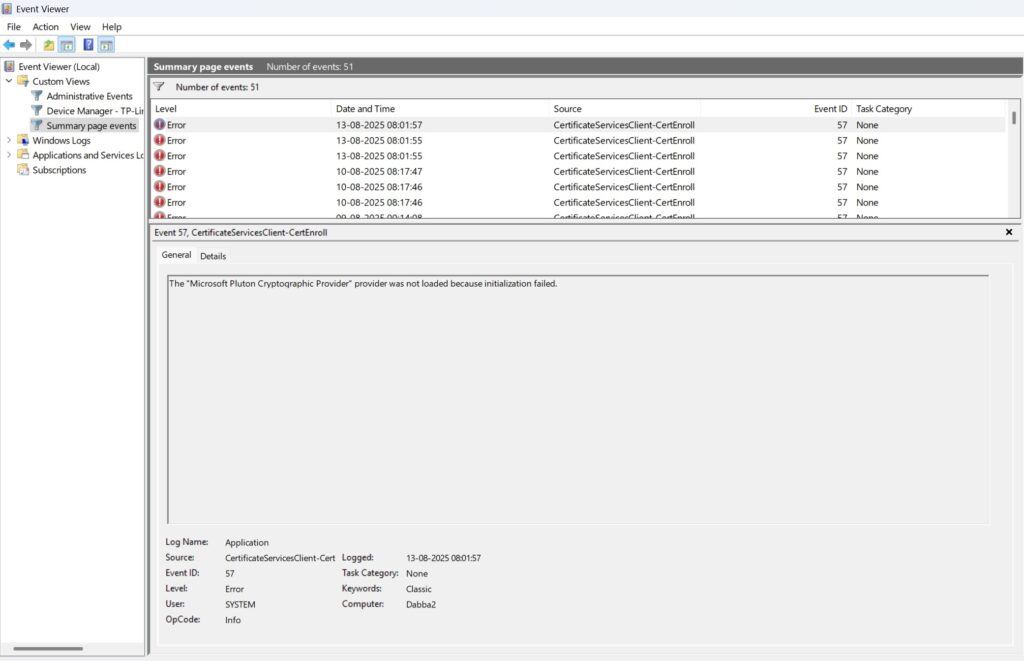Click the Back navigation arrow
Viewport: 1024px width, 661px height.
(x=9, y=44)
